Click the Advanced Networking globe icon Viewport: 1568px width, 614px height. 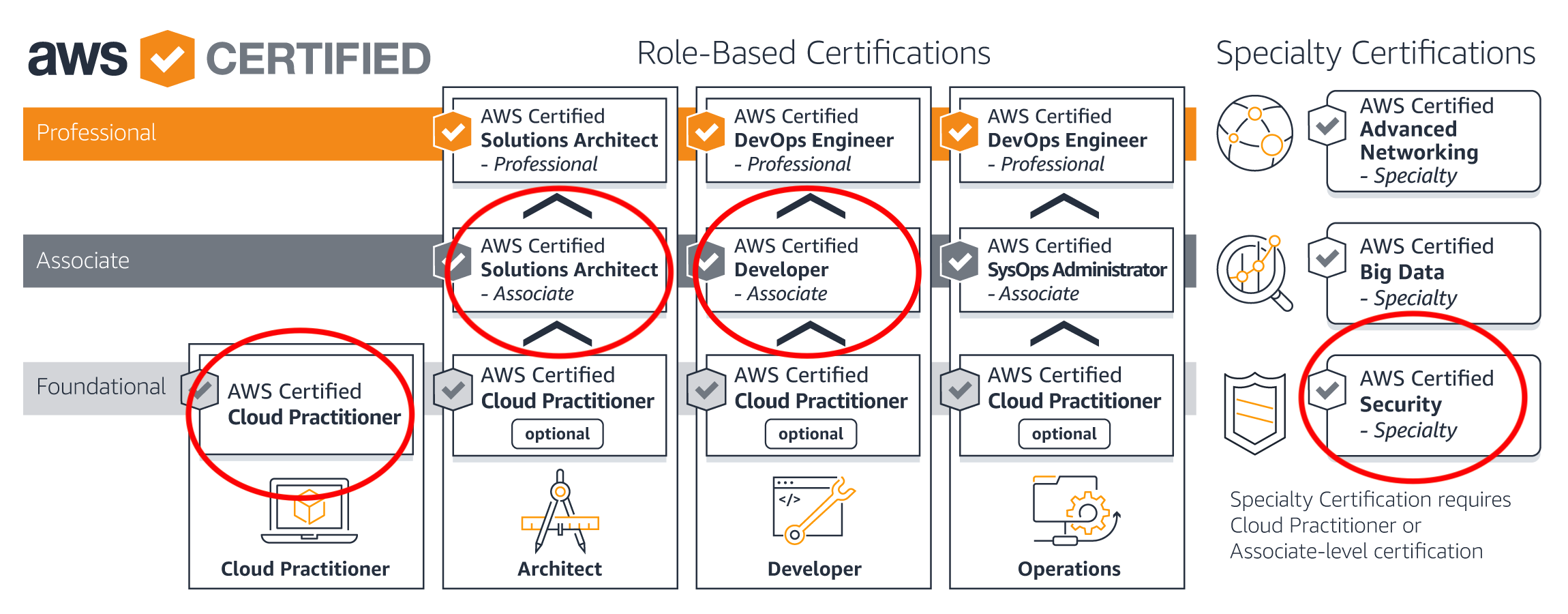pyautogui.click(x=1254, y=133)
